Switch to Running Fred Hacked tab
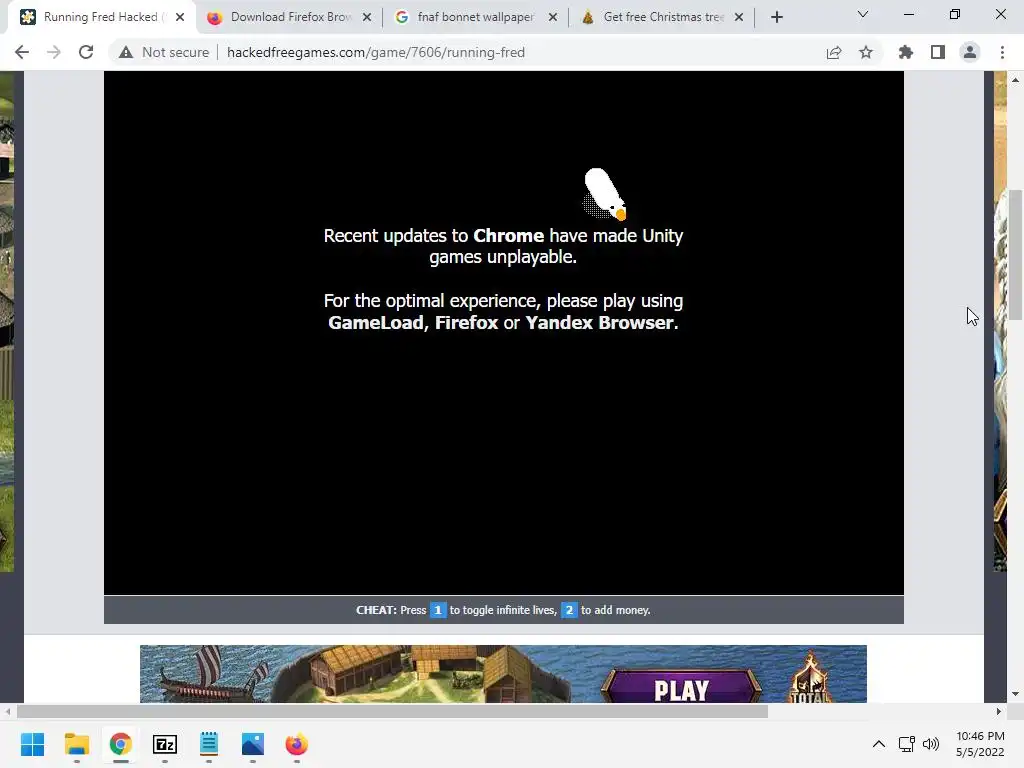 [x=100, y=17]
